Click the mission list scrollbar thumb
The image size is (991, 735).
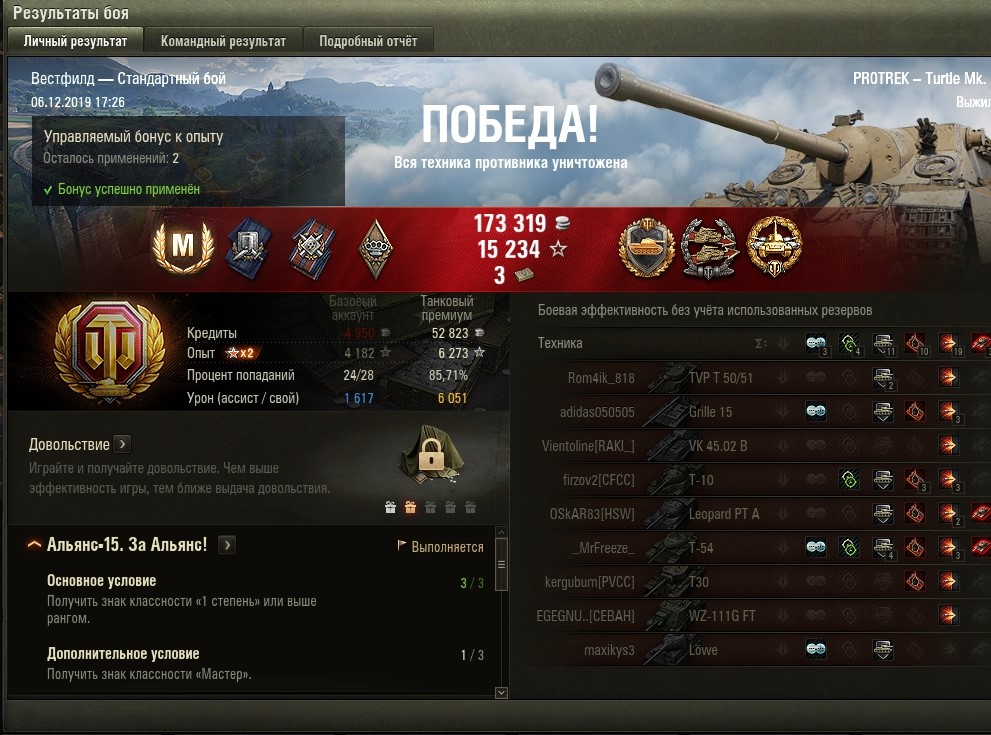point(501,564)
